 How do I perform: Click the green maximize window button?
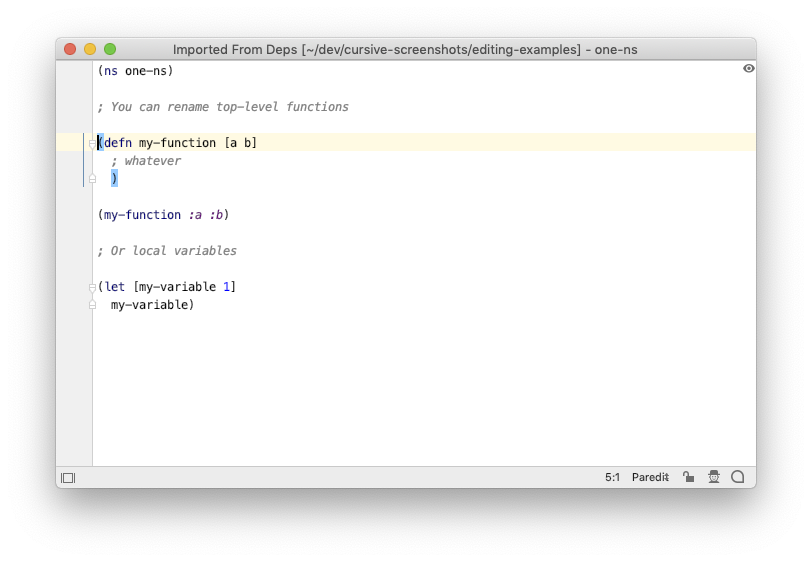(110, 49)
